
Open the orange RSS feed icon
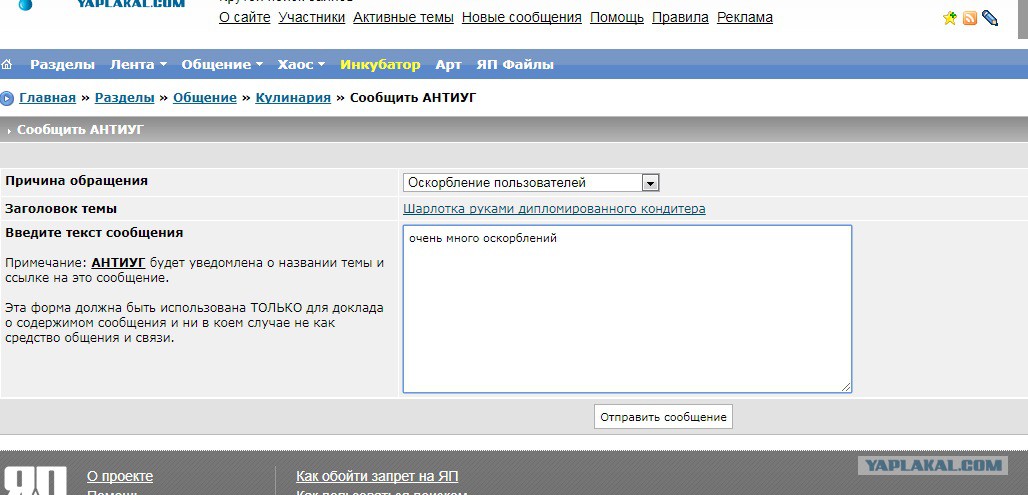[970, 18]
